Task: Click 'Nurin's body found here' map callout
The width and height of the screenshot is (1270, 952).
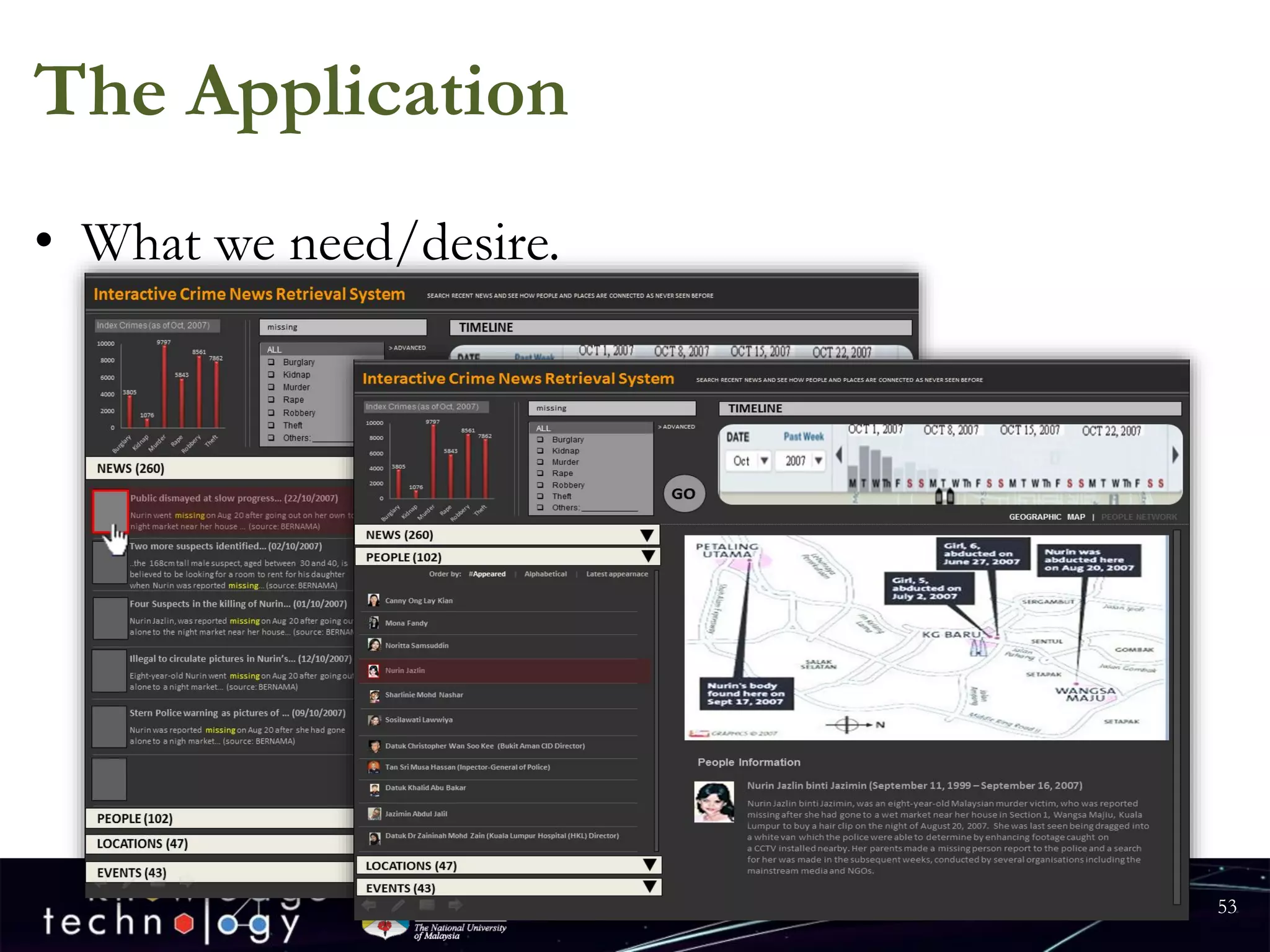Action: tap(745, 694)
